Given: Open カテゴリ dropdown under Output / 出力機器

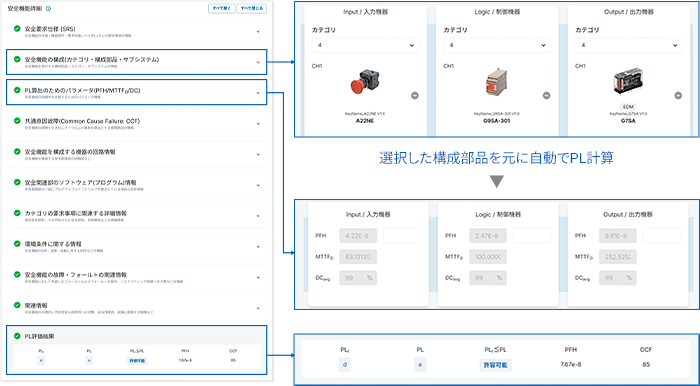Looking at the screenshot, I should pos(629,45).
